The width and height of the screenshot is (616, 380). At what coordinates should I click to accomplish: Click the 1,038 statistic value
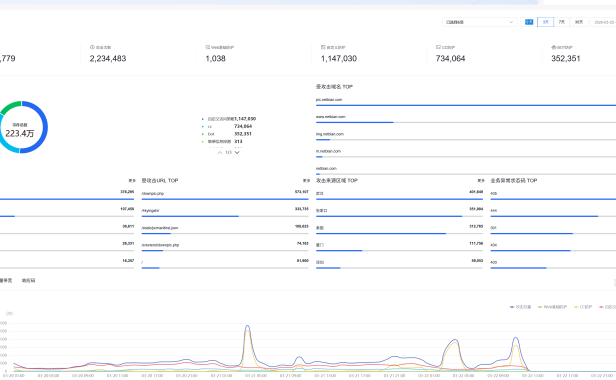[215, 59]
